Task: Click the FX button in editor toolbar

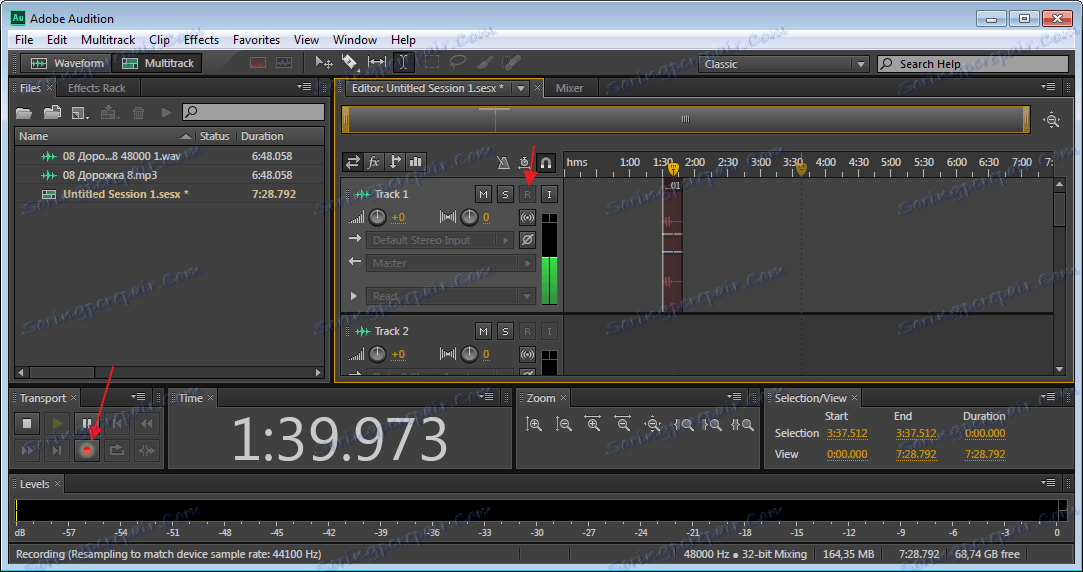Action: pos(374,162)
